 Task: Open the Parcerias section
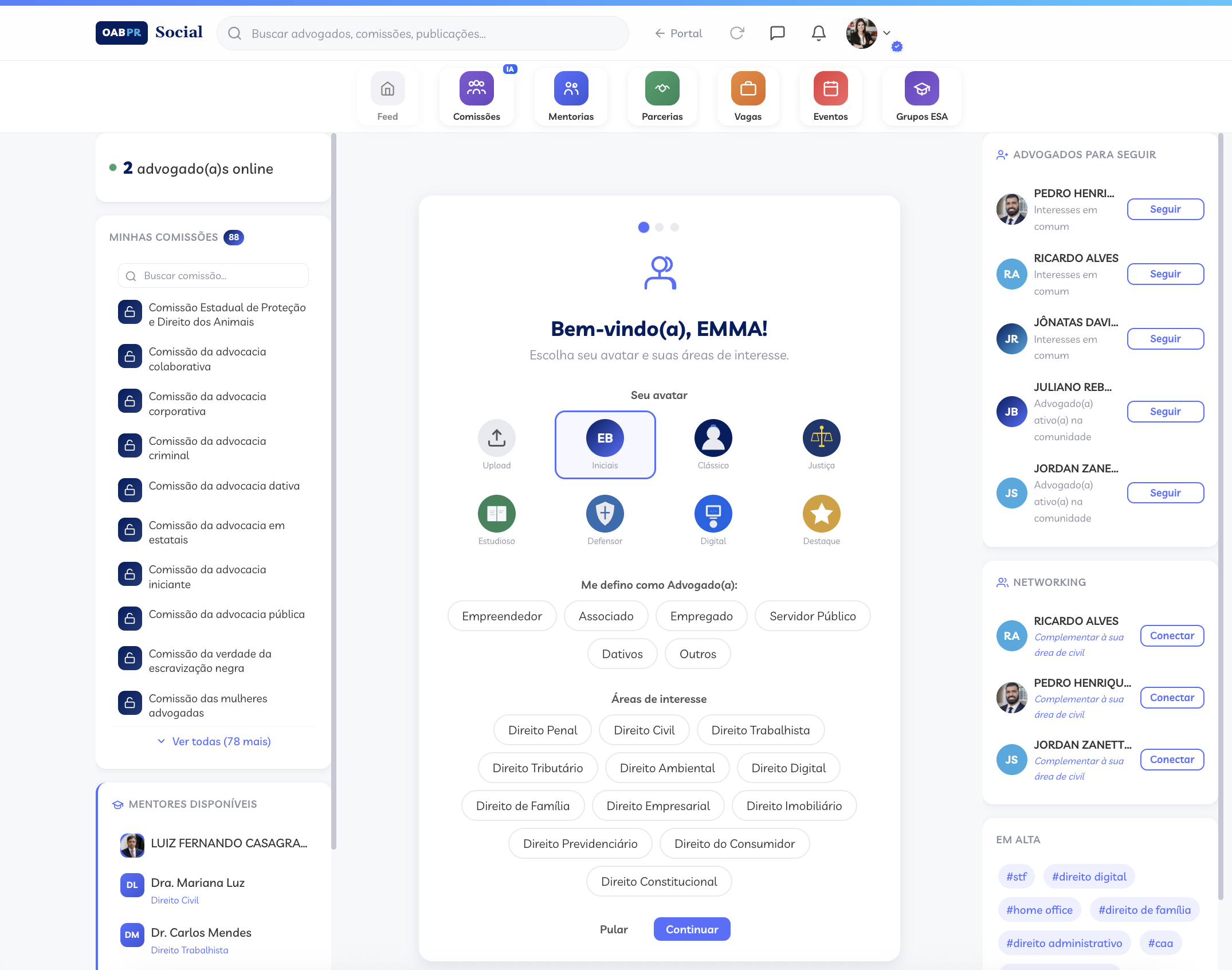coord(662,96)
